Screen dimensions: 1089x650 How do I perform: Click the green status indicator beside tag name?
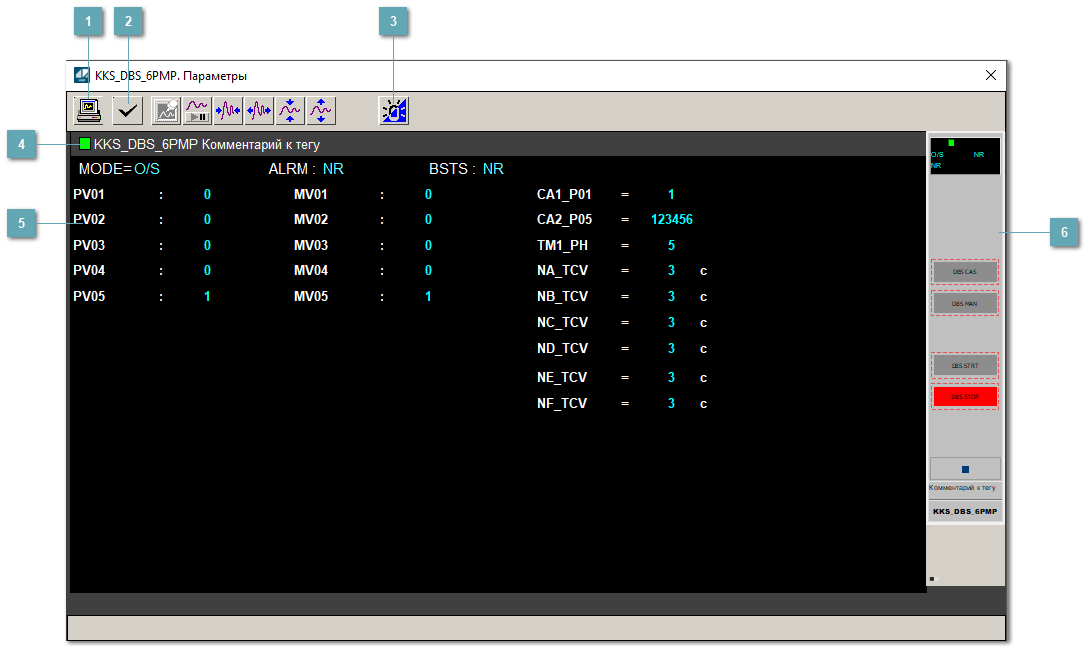coord(85,144)
